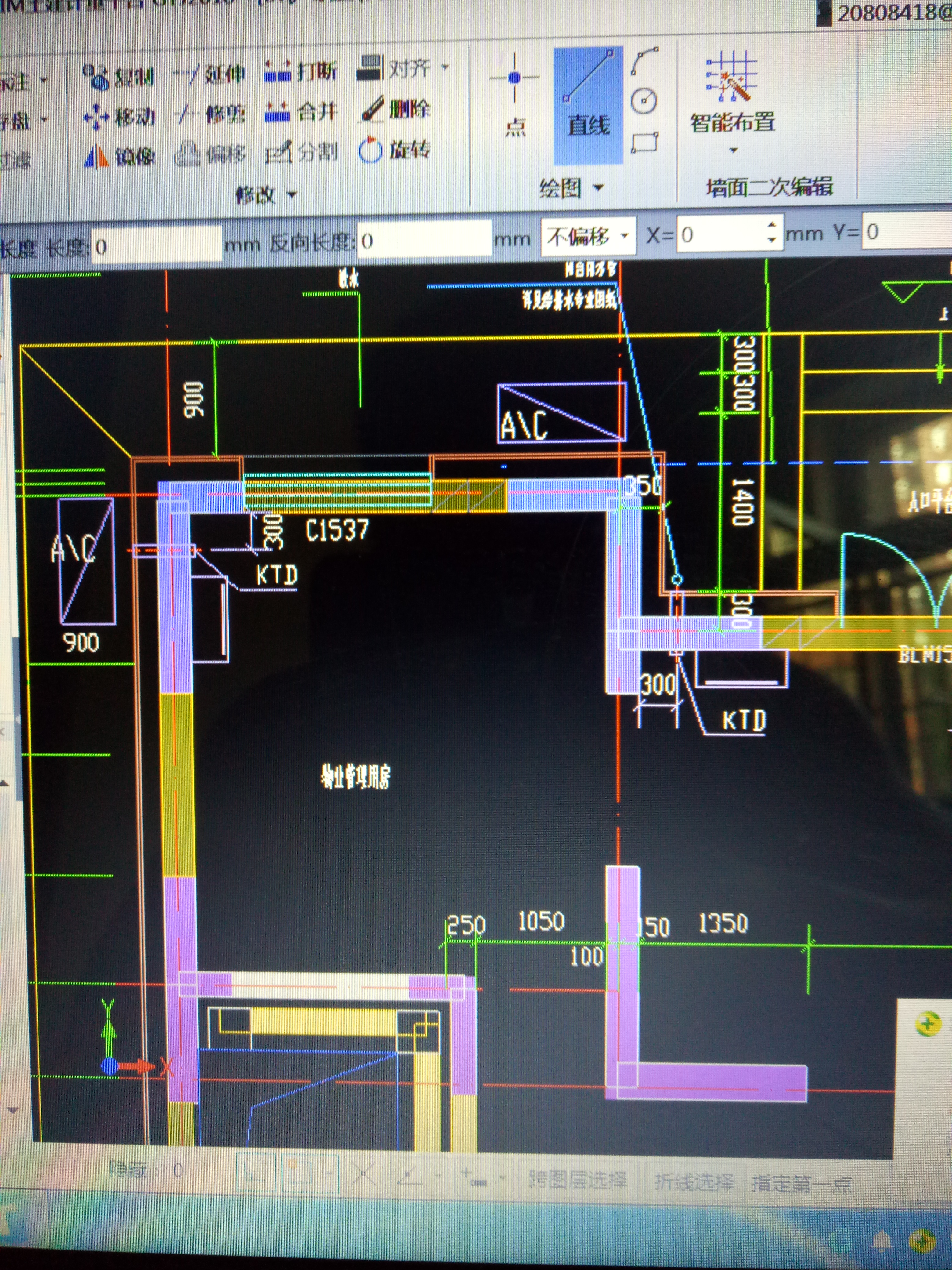Click the green plus icon in drawing corner
This screenshot has height=1270, width=952.
coord(928,1023)
